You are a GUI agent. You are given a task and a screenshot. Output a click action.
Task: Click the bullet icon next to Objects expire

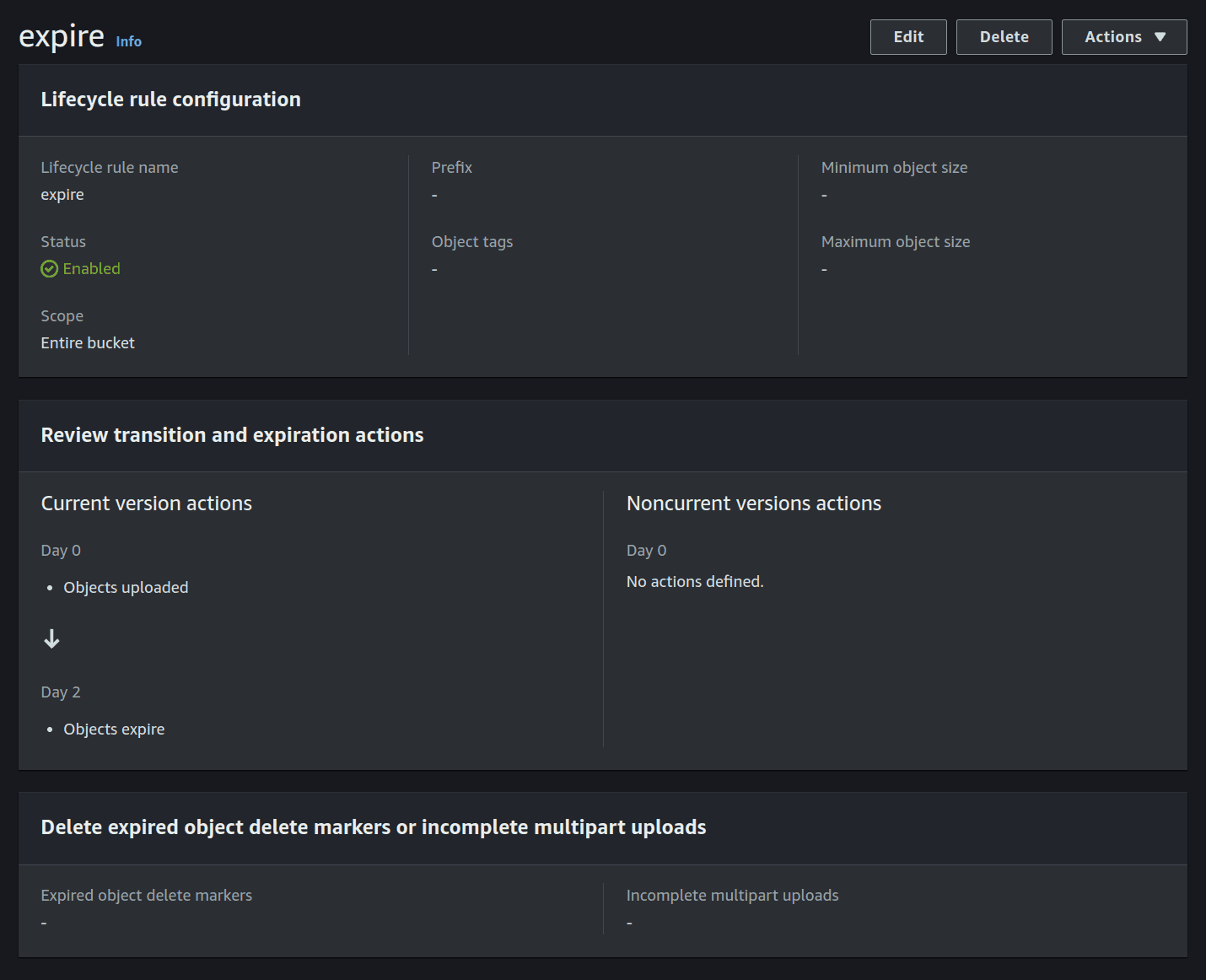tap(51, 730)
